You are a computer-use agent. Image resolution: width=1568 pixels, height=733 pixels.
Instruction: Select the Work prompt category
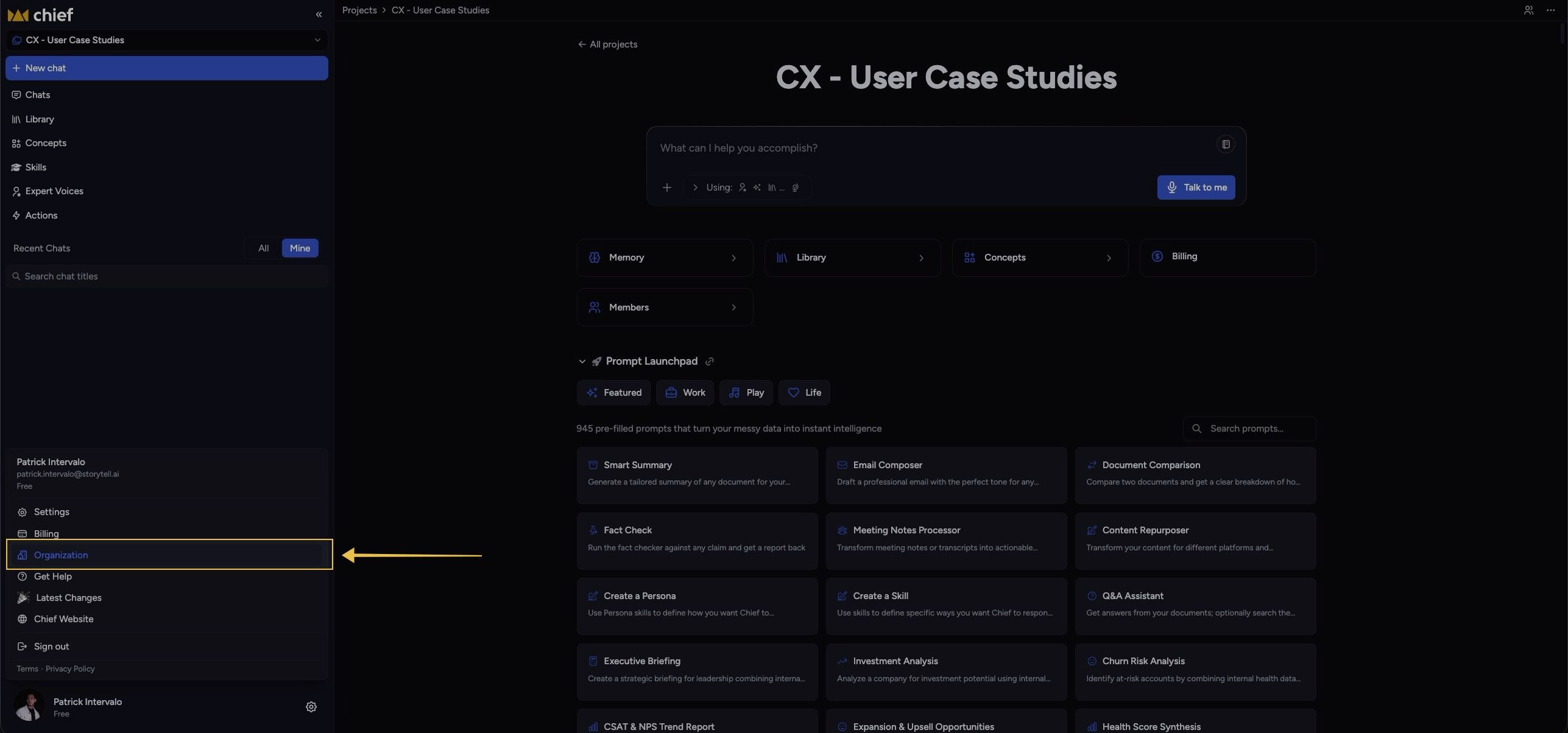(x=685, y=393)
